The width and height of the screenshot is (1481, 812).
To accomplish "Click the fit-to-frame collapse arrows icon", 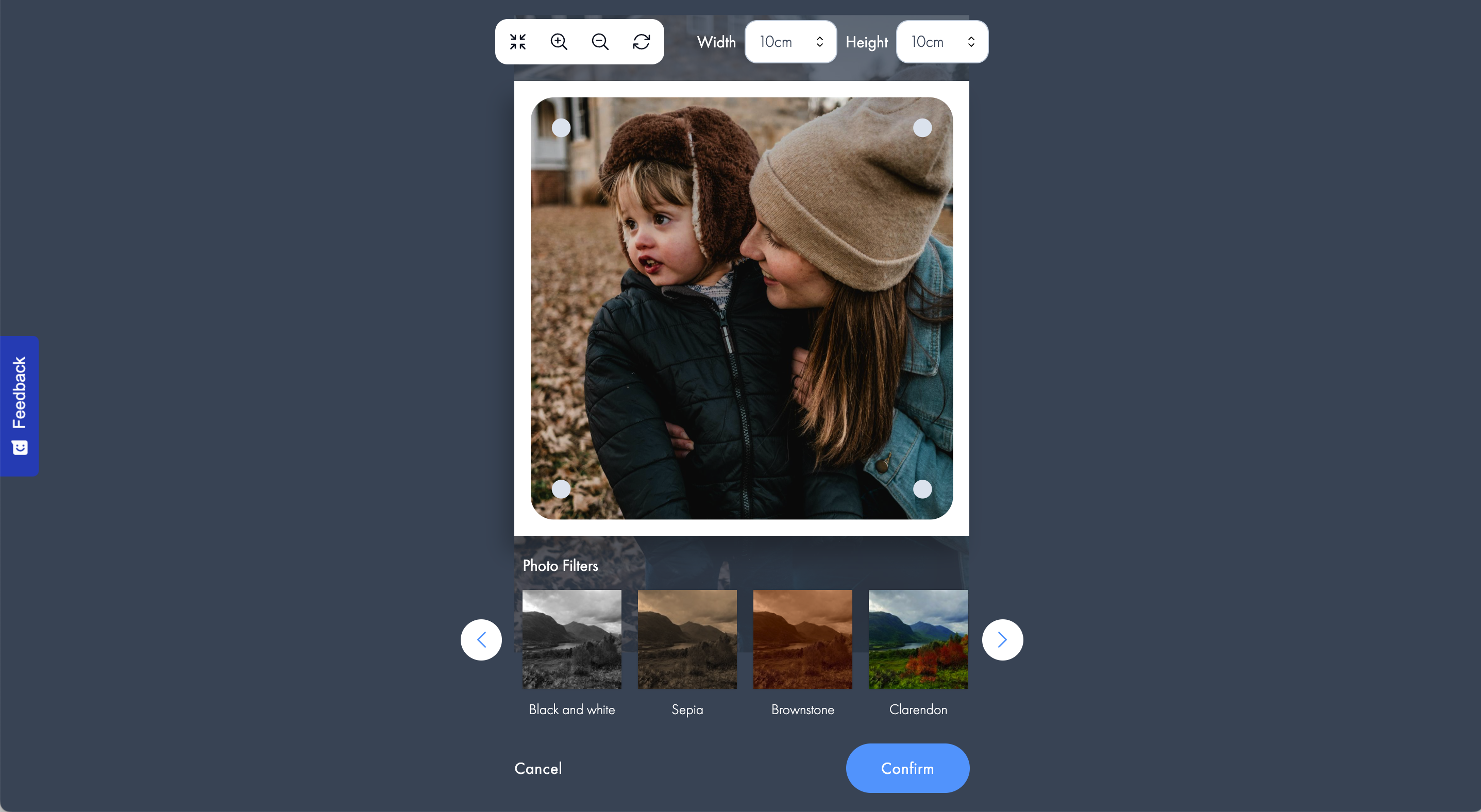I will point(517,41).
